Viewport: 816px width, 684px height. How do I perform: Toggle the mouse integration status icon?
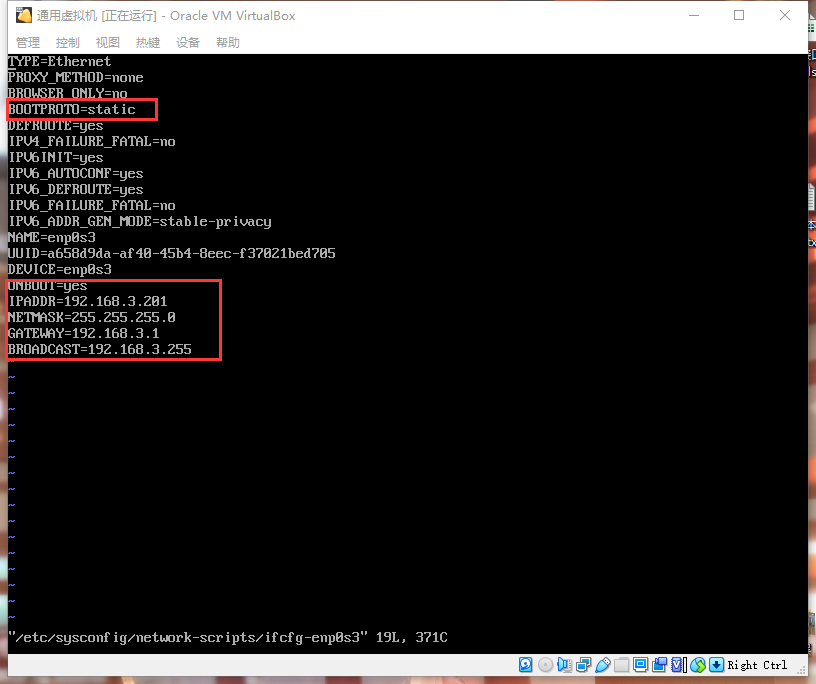click(x=697, y=665)
